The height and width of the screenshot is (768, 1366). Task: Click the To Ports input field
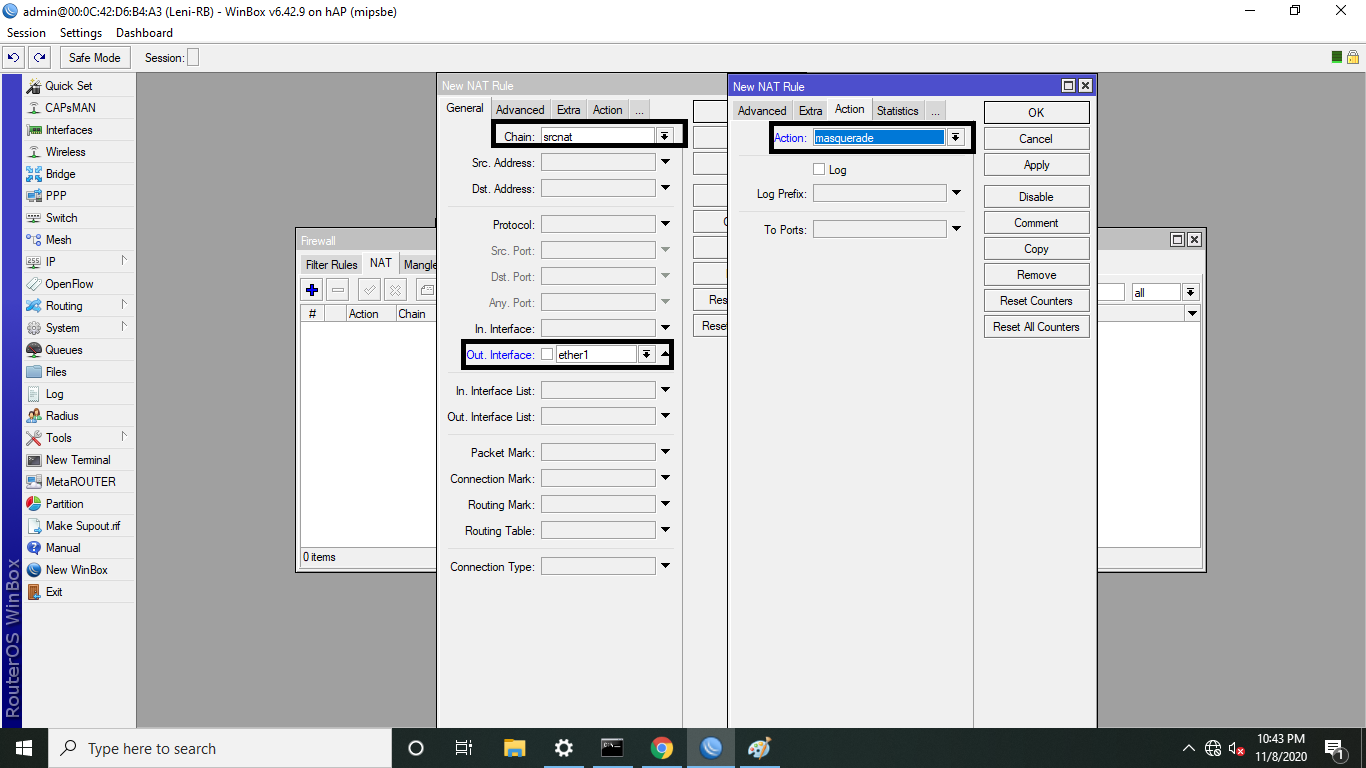pyautogui.click(x=879, y=229)
